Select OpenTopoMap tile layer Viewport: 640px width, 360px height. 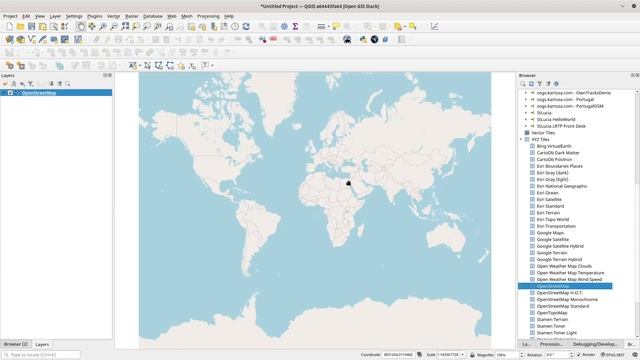point(552,313)
